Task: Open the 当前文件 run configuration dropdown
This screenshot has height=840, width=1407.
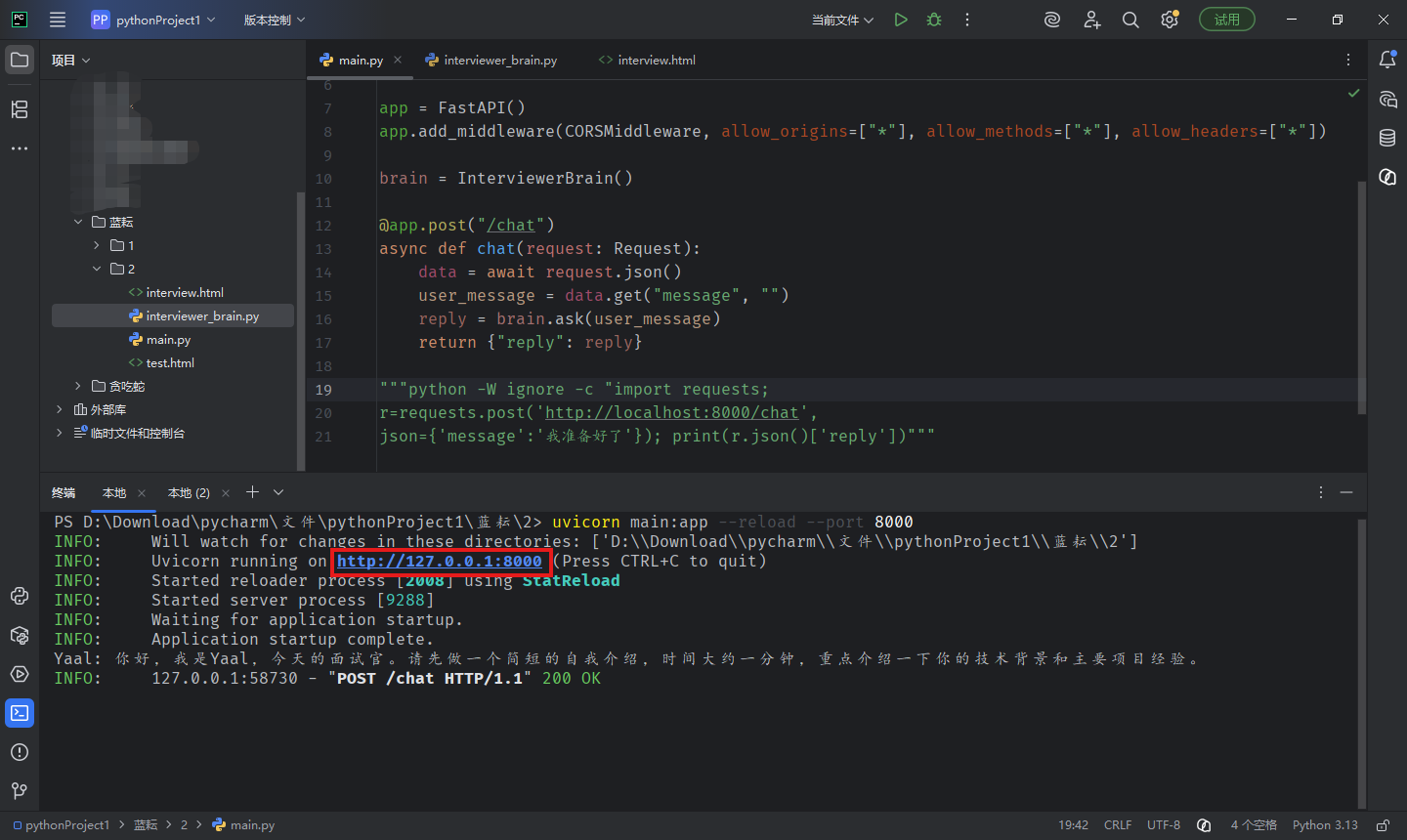Action: [842, 20]
